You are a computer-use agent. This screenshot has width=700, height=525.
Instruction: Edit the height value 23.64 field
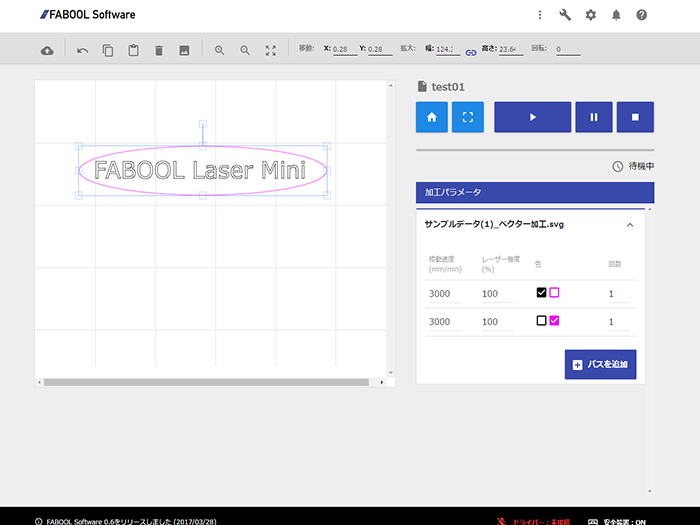[511, 49]
